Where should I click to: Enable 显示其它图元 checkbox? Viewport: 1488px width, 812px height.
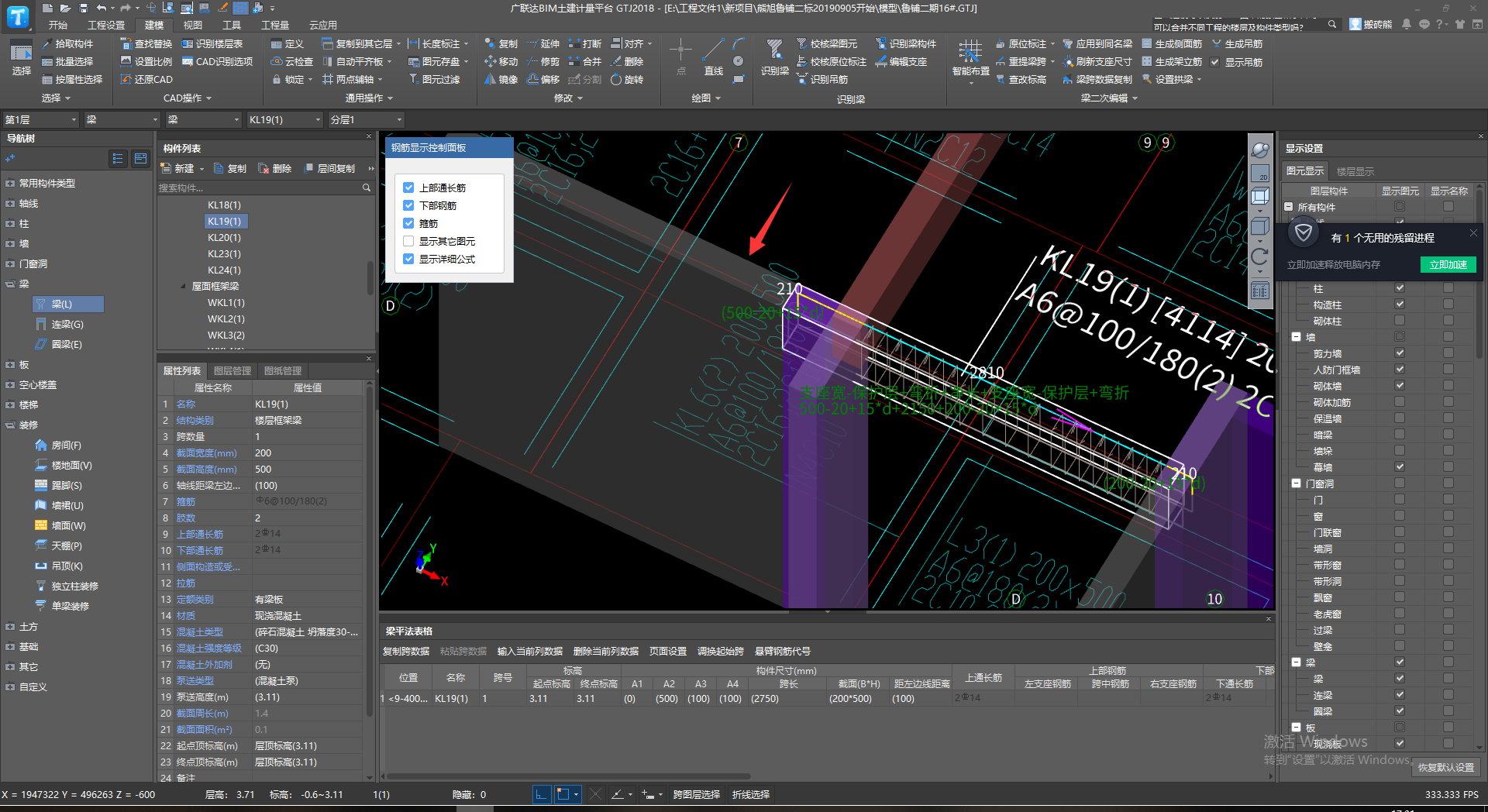[408, 241]
